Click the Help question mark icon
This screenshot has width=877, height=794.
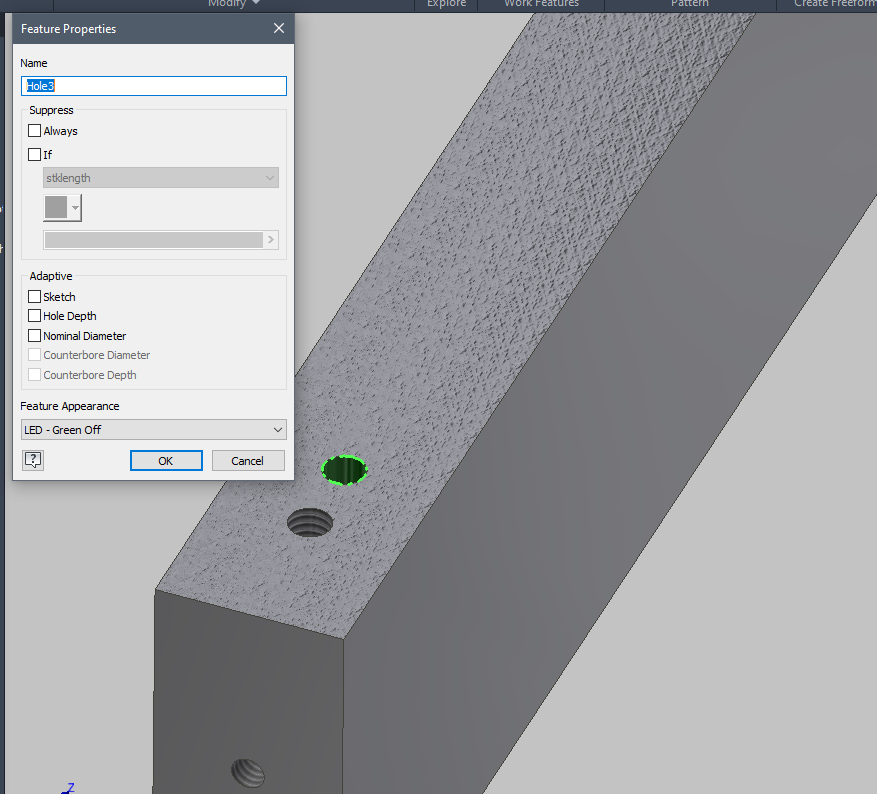(x=33, y=460)
